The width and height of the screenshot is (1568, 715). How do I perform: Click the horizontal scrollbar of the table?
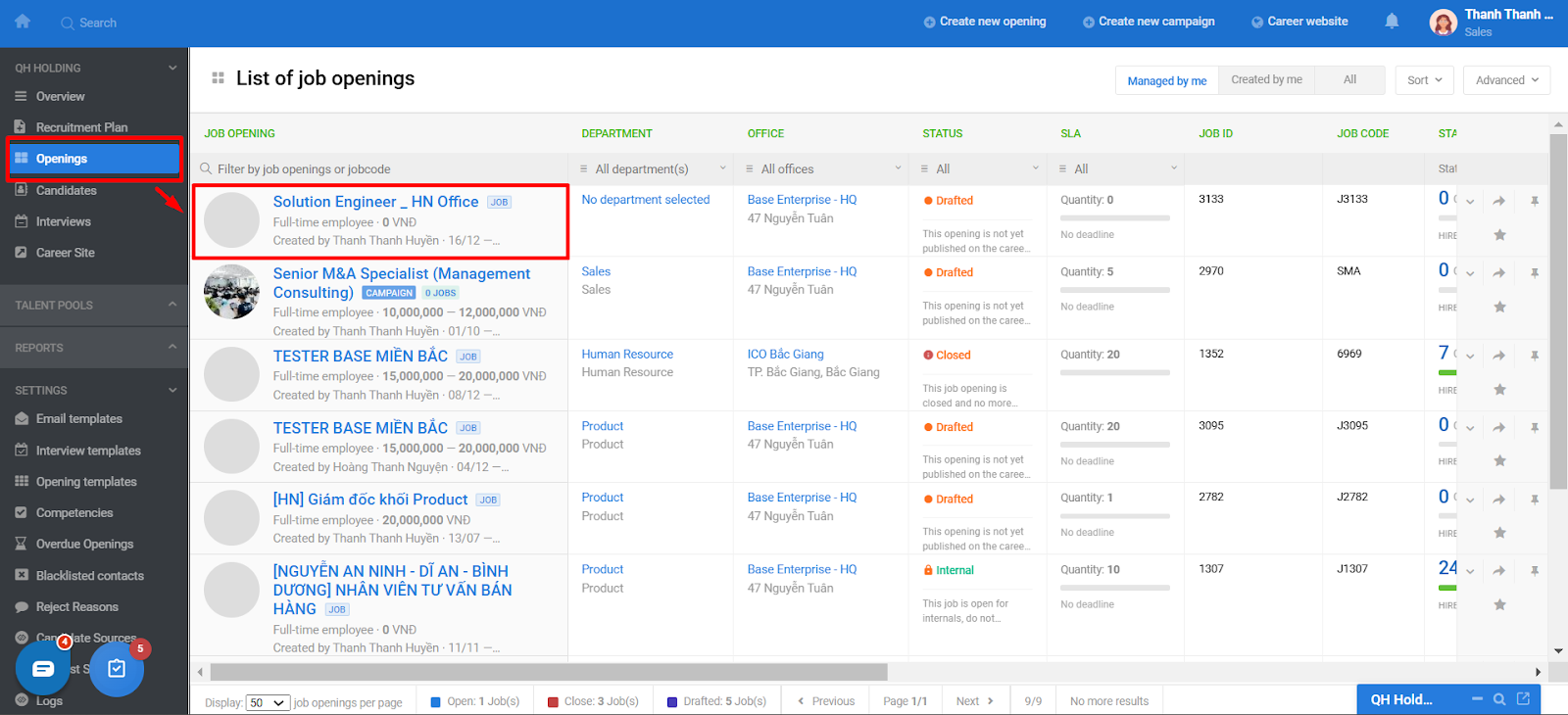(549, 672)
